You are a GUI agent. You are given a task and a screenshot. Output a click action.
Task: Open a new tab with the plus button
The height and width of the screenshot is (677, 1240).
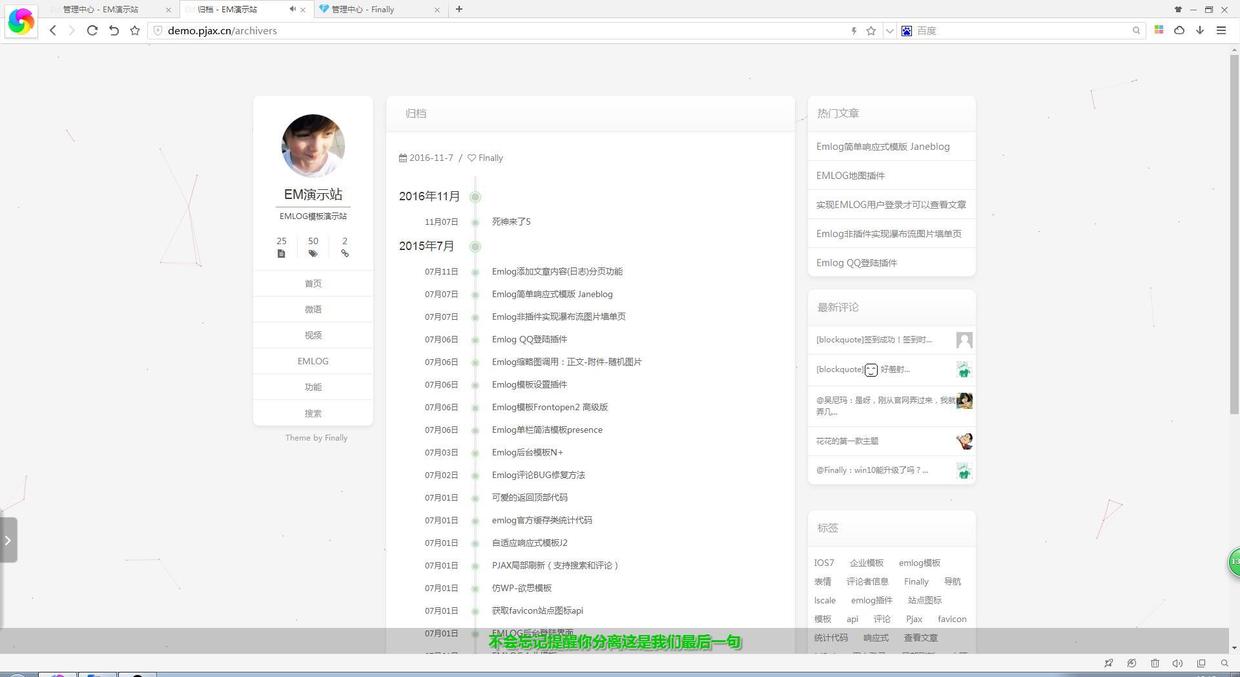459,9
